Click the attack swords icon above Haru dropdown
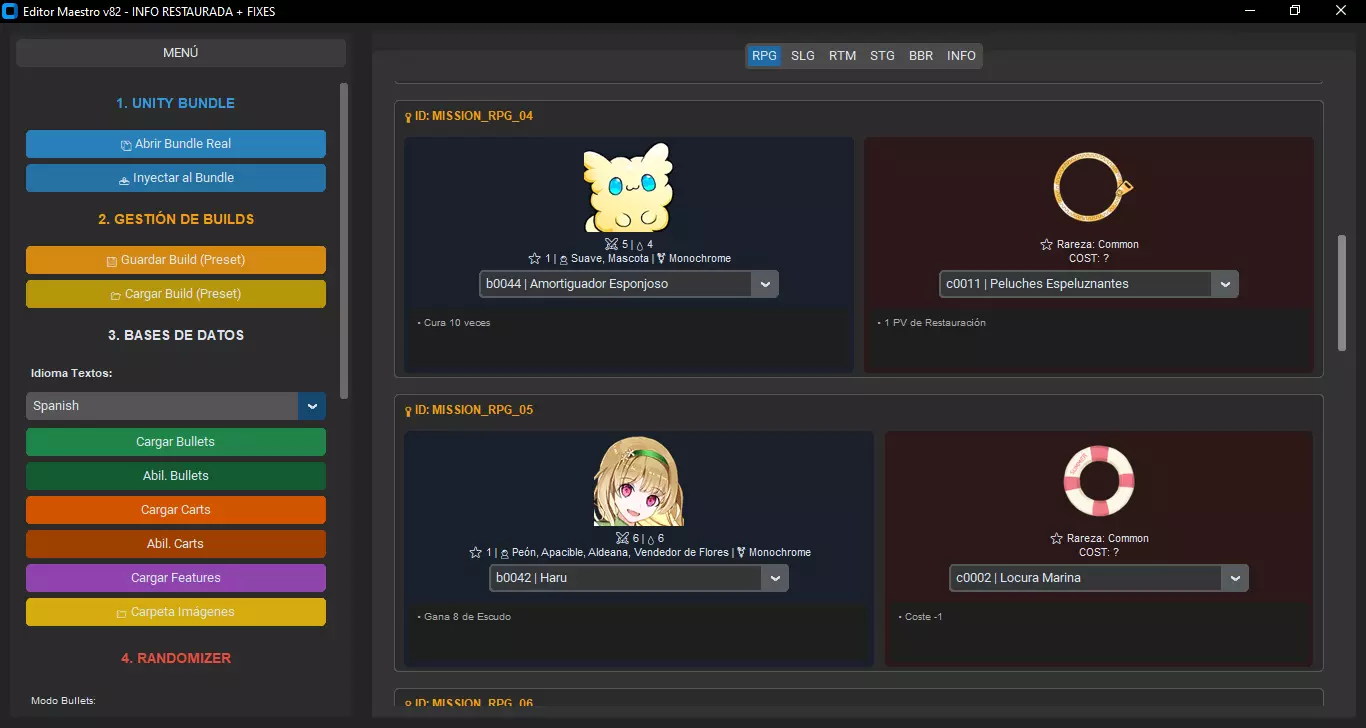 [622, 539]
